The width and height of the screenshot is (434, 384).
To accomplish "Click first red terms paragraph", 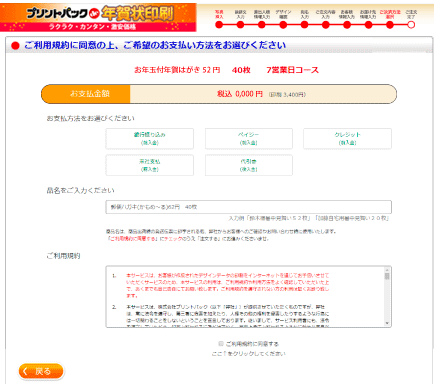I will [228, 285].
